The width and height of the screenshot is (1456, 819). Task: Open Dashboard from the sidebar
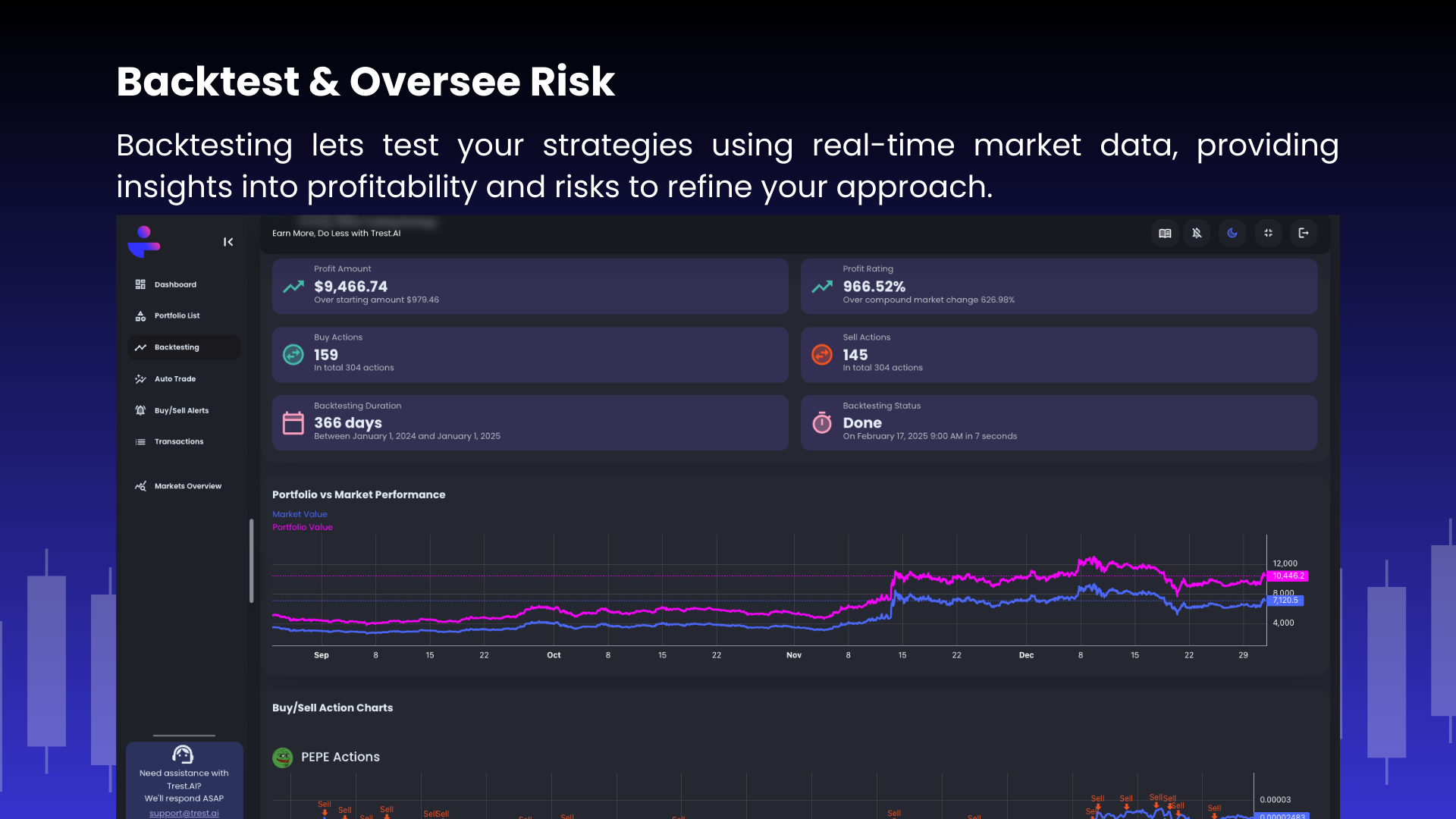click(175, 284)
